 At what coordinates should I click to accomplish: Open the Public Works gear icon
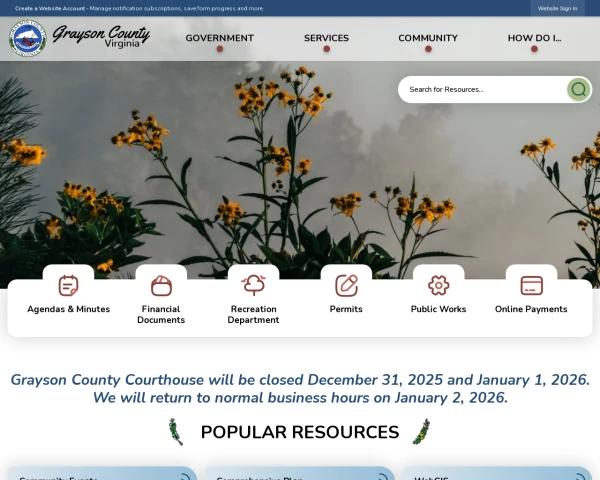pos(439,286)
